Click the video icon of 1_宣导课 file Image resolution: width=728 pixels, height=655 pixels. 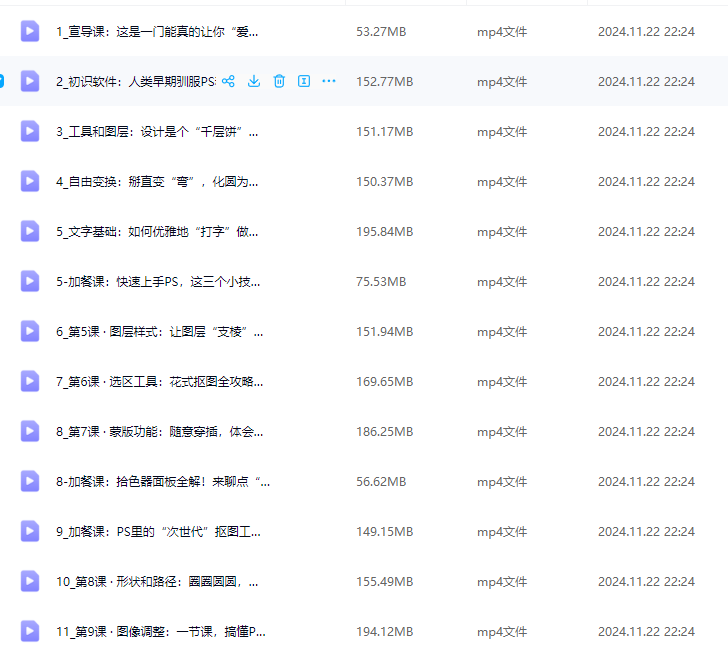click(x=30, y=31)
